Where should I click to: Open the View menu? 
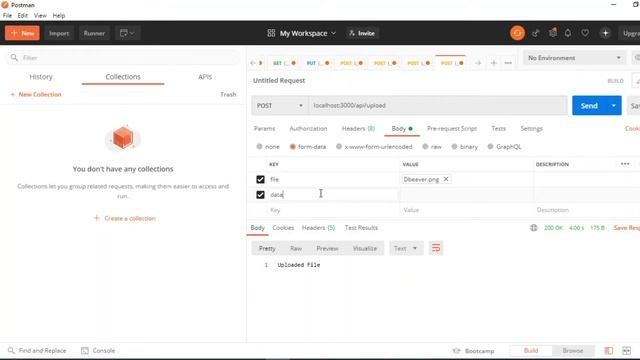(40, 16)
